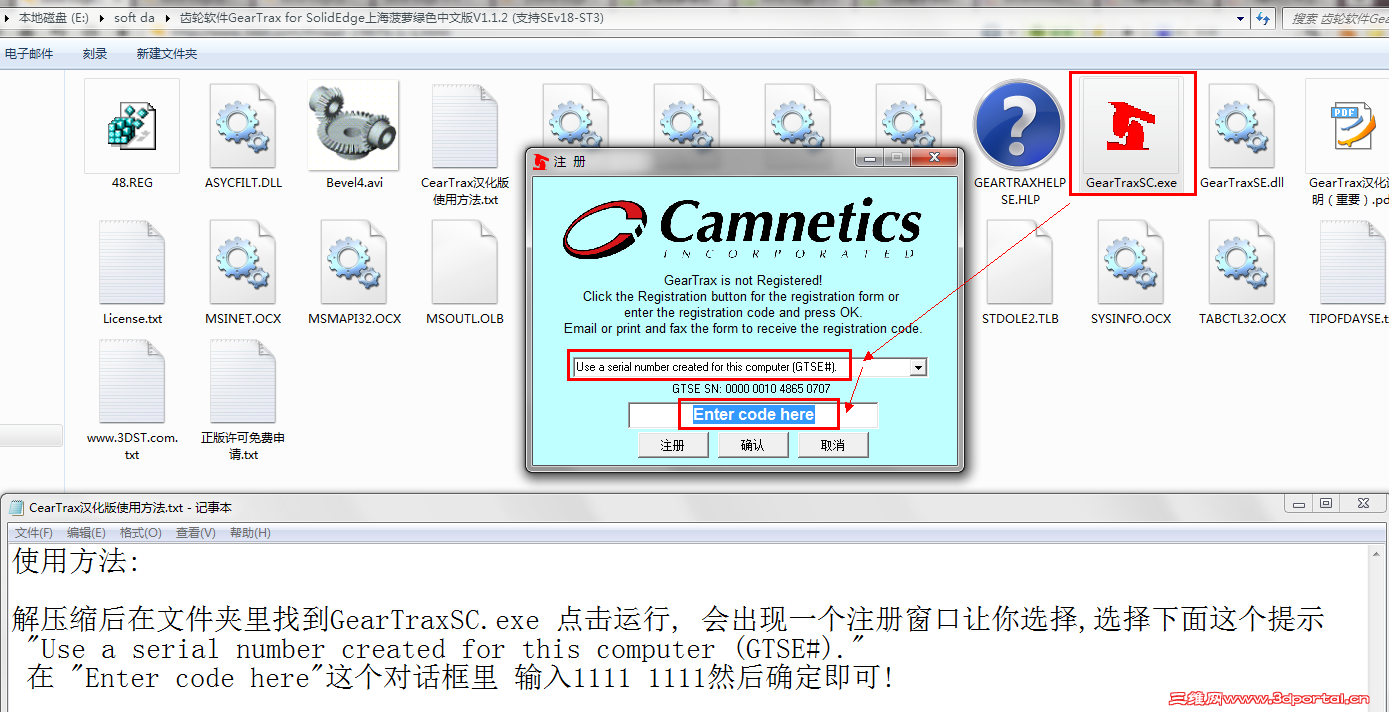Viewport: 1389px width, 712px height.
Task: Open the Notepad 格式(O) menu
Action: point(140,533)
